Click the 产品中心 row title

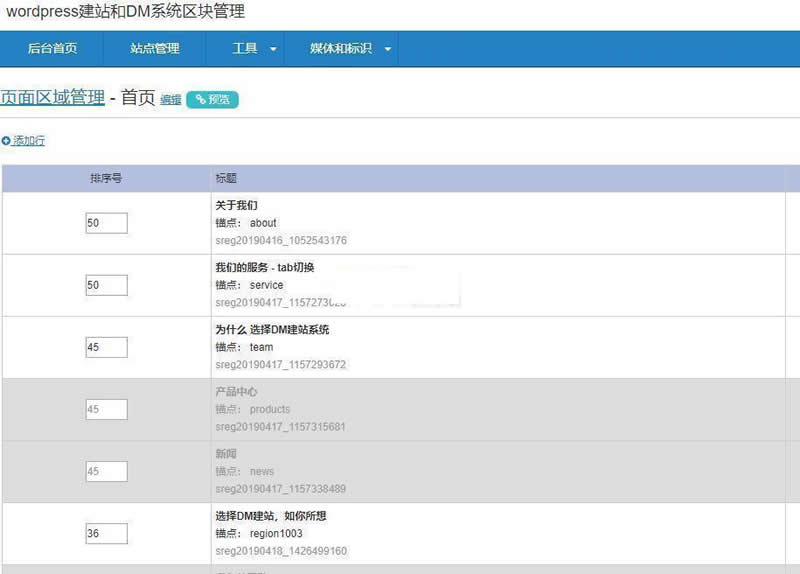point(236,391)
